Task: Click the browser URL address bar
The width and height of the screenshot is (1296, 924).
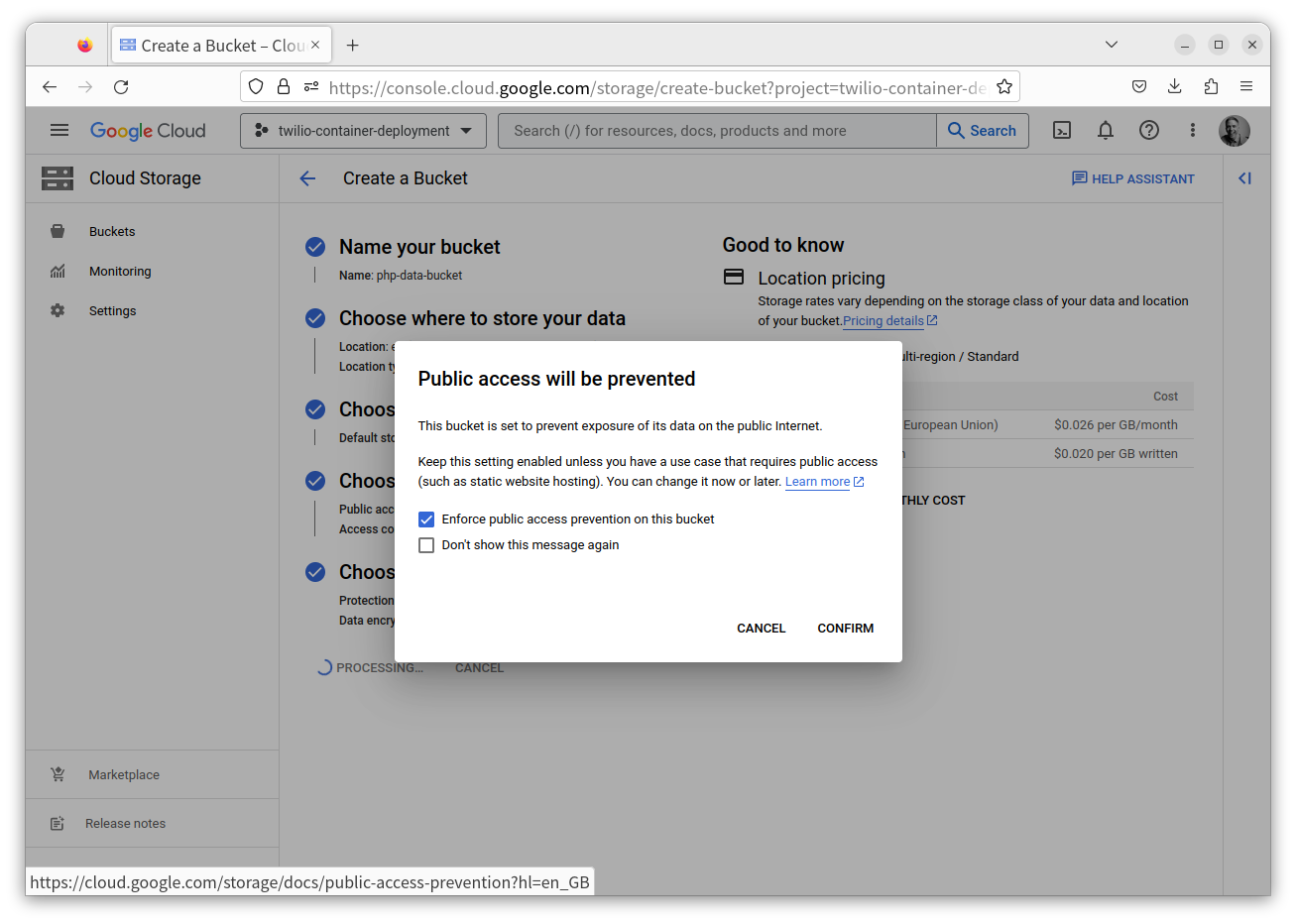Action: [x=656, y=87]
